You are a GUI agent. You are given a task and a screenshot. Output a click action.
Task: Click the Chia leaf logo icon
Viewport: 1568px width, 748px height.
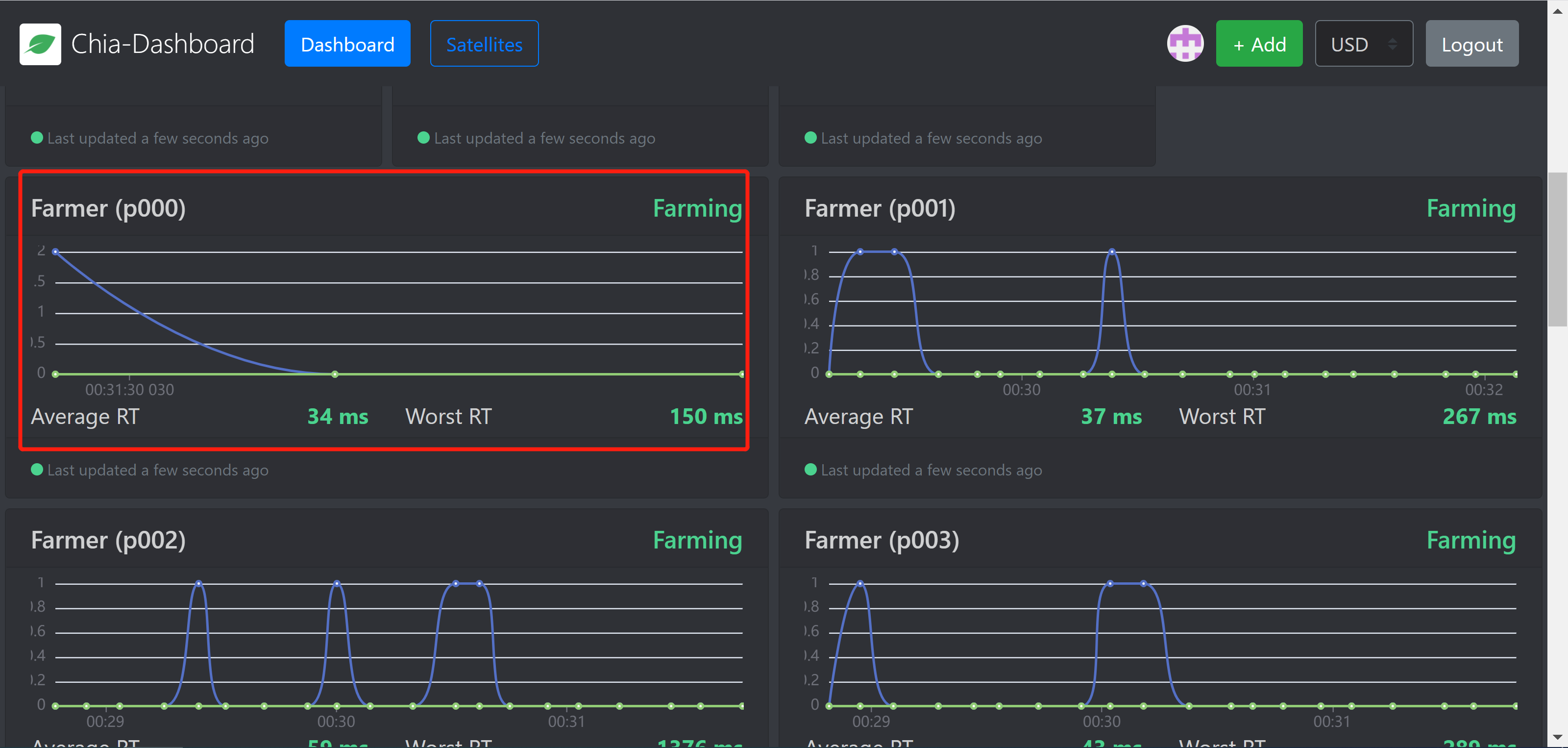40,43
